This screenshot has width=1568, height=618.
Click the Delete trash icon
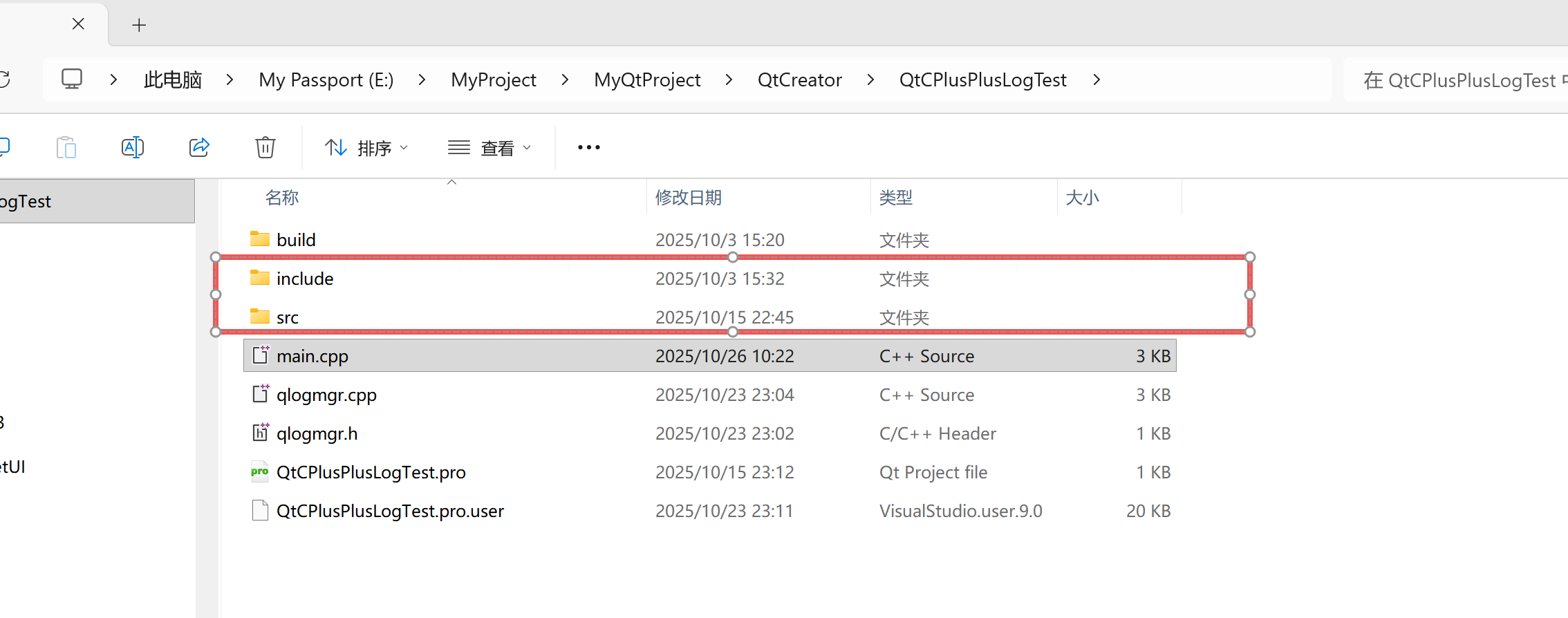click(x=265, y=147)
